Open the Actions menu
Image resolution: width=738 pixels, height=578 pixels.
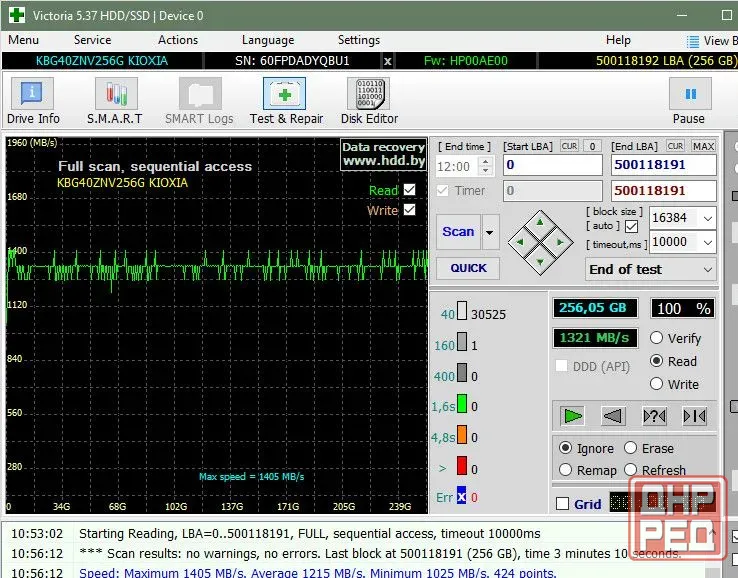pos(178,40)
